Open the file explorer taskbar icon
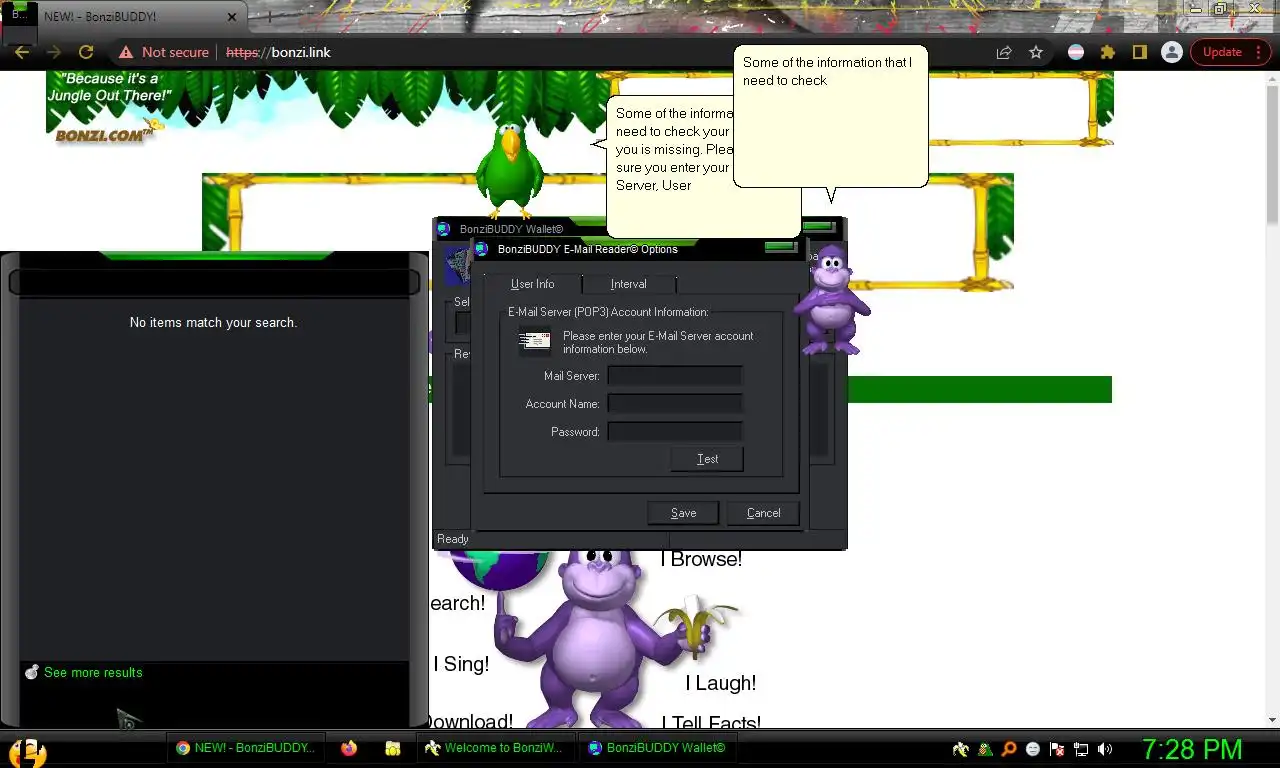The image size is (1280, 768). pos(393,748)
